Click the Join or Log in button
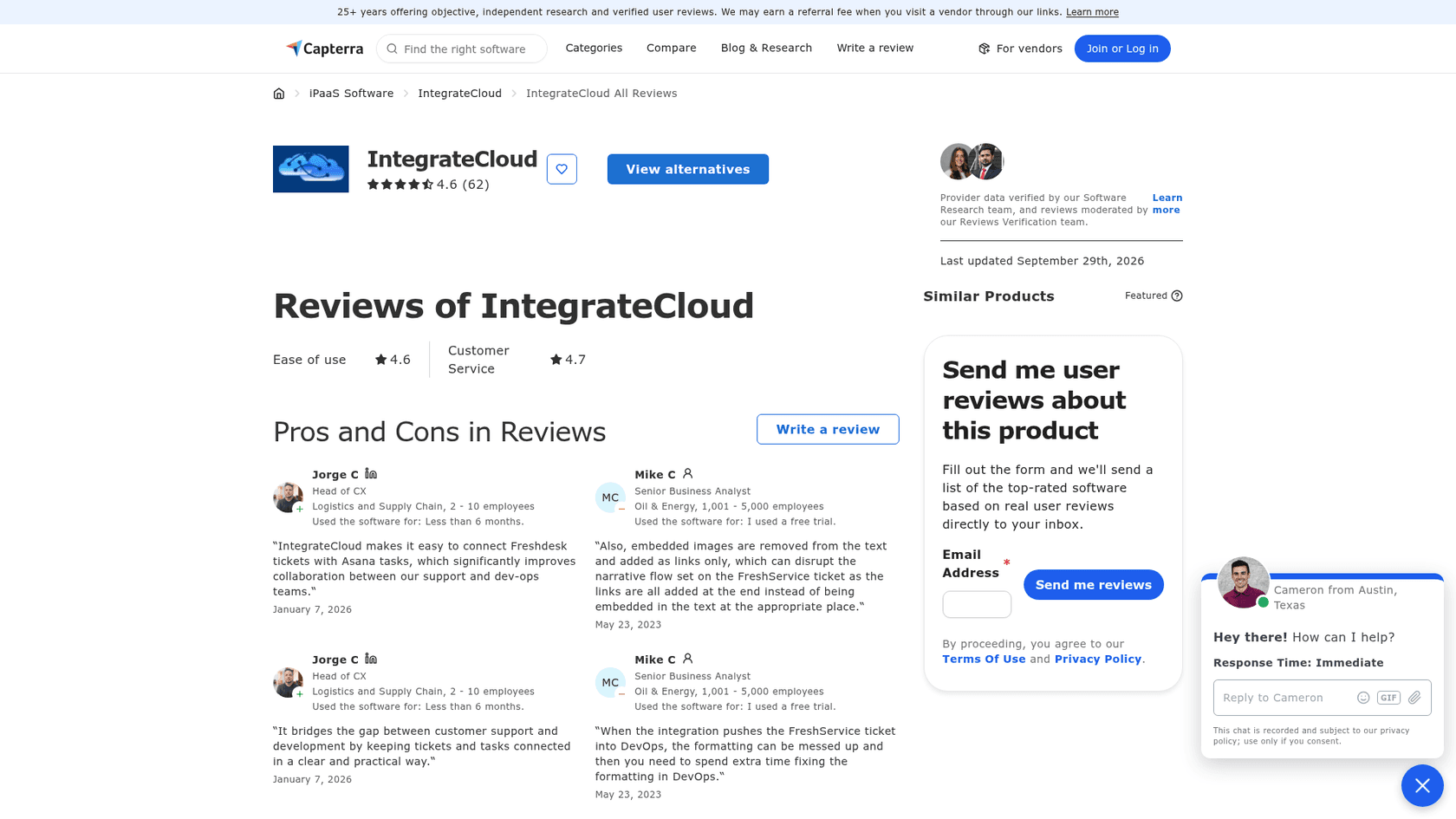This screenshot has height=819, width=1456. pos(1122,49)
